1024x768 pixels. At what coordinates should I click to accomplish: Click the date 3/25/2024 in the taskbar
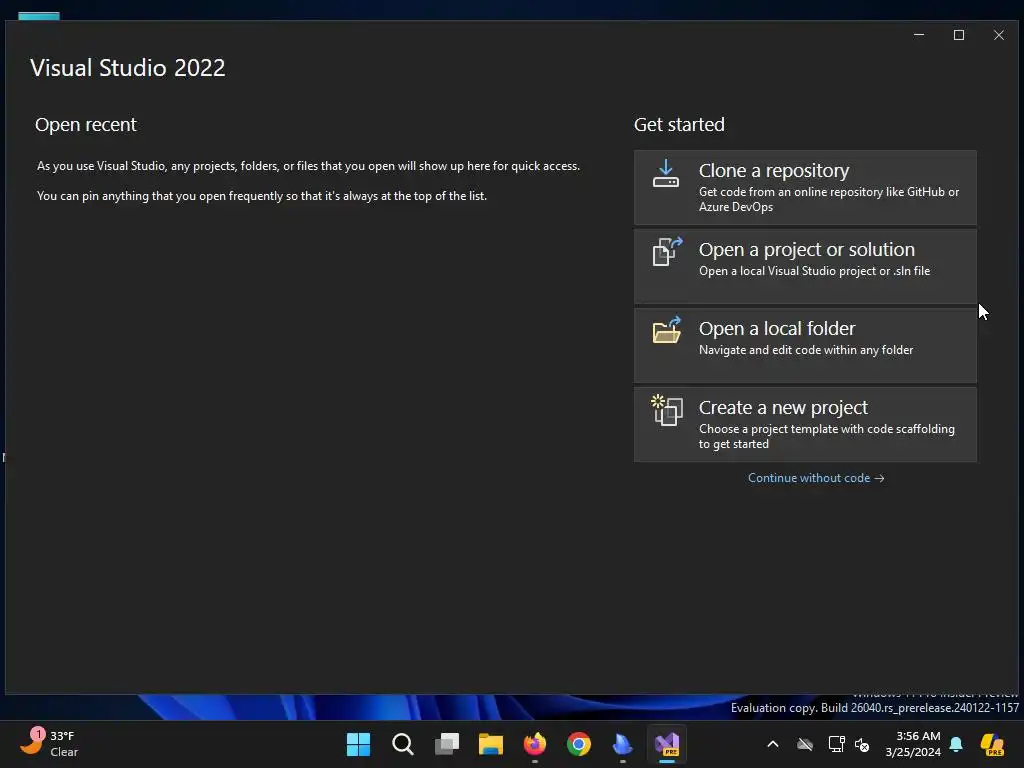[913, 752]
